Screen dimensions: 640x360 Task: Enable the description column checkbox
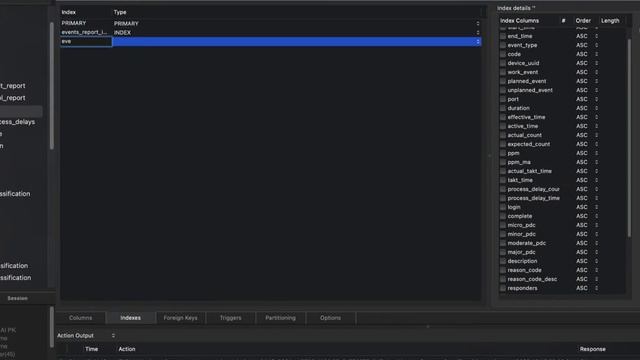coord(503,261)
